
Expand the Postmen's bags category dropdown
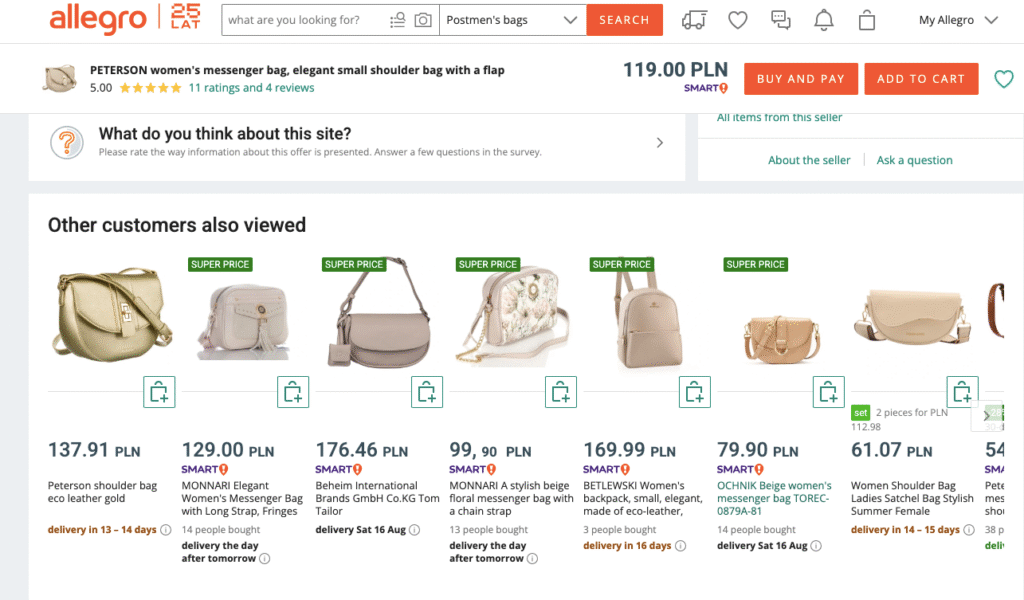click(570, 20)
